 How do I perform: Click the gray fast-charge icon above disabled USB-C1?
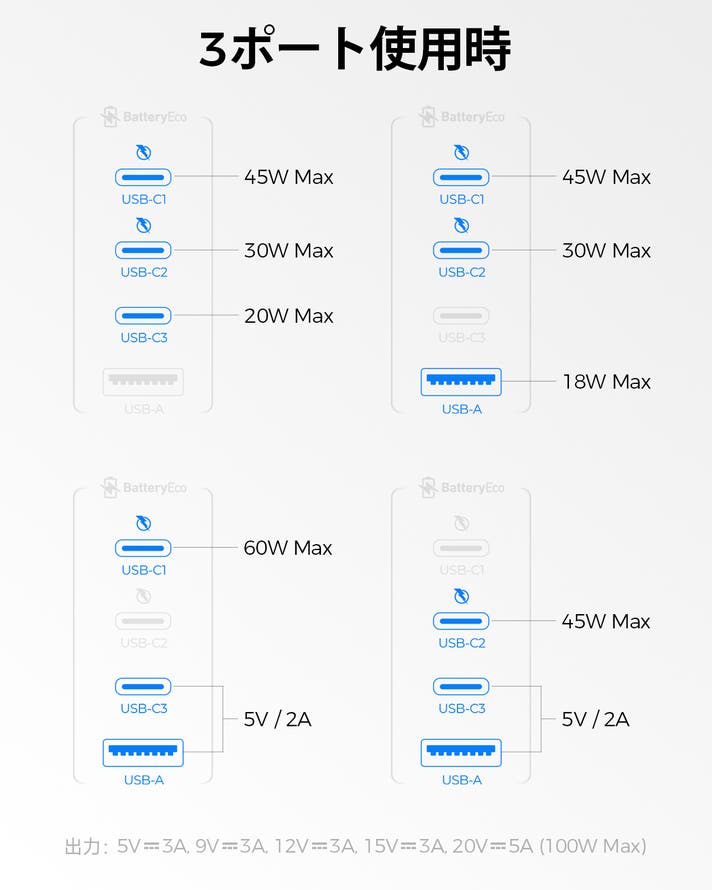pos(461,523)
